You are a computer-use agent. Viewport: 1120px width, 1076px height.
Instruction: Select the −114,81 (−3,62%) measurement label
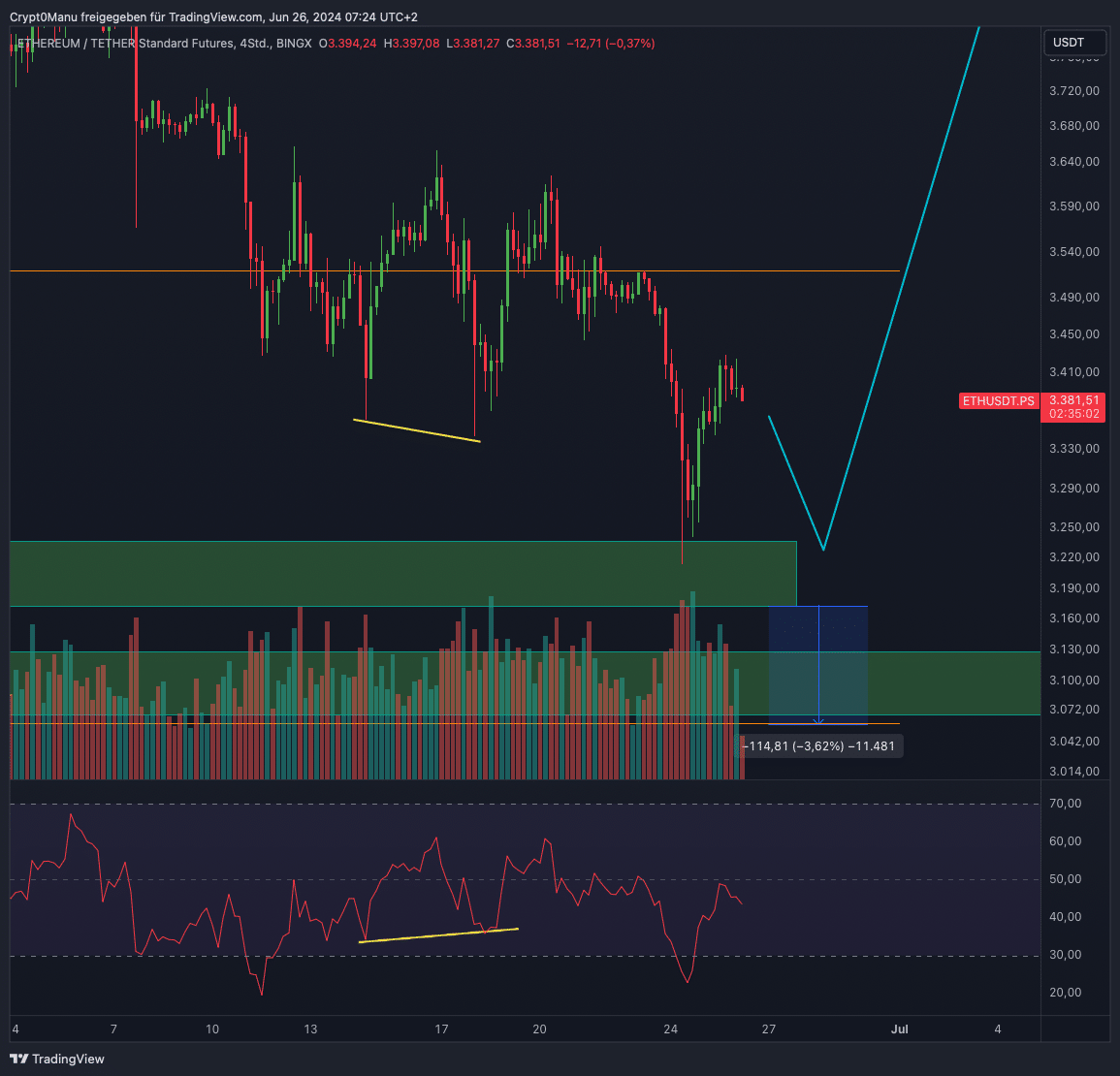click(819, 746)
